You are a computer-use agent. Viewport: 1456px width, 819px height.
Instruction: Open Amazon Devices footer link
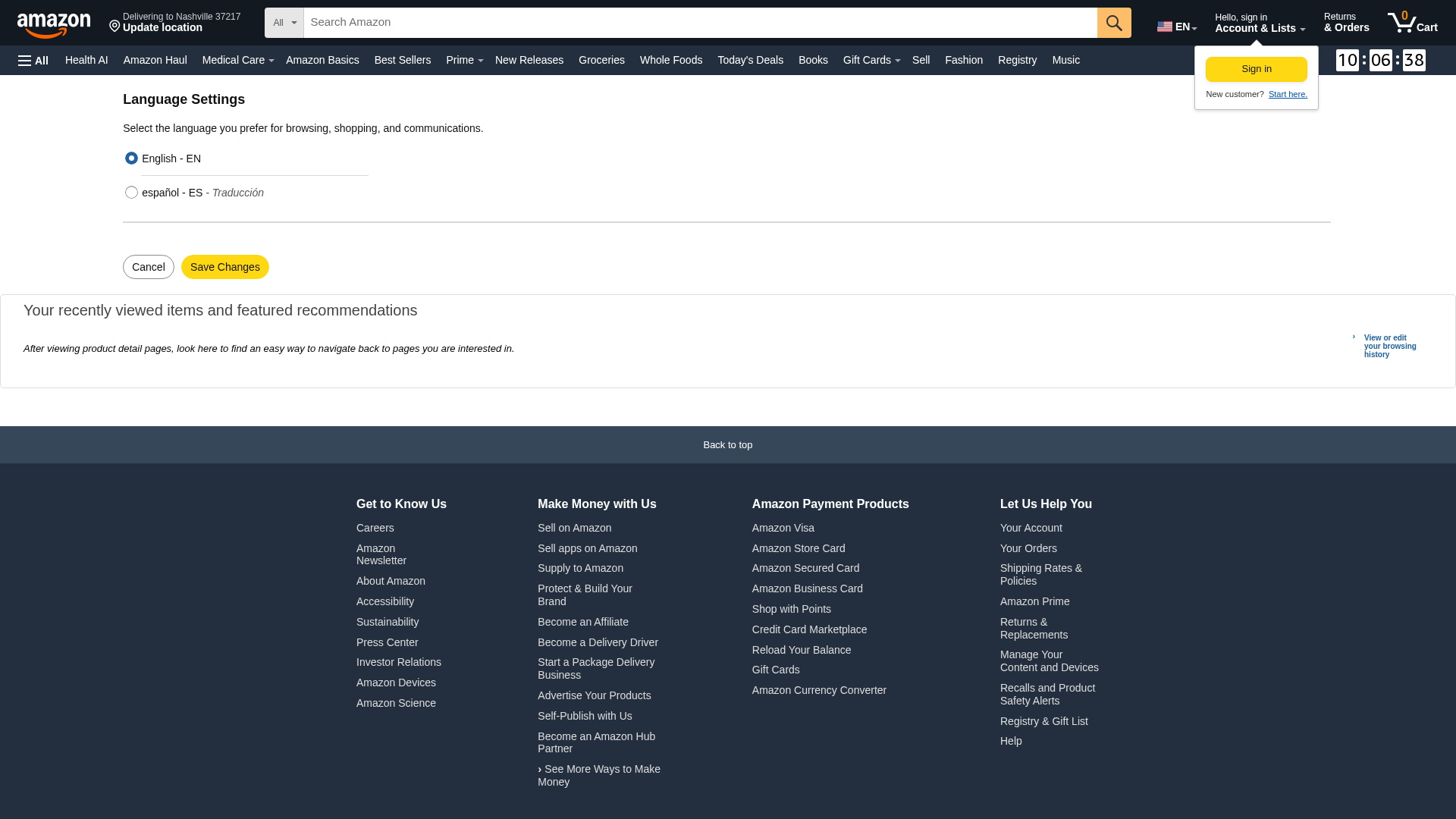[x=396, y=682]
